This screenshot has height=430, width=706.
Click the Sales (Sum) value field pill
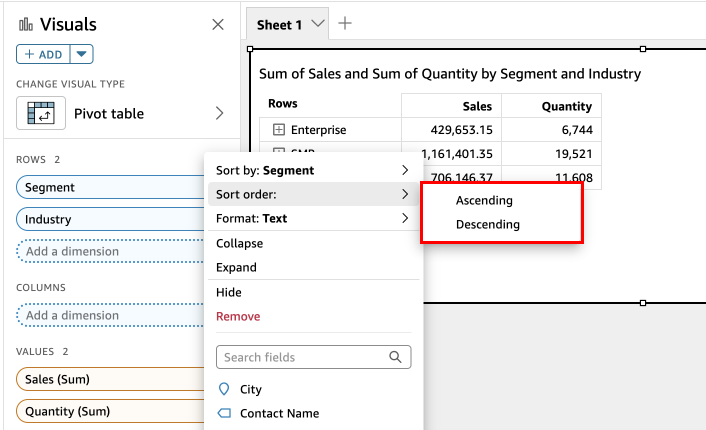pos(110,379)
